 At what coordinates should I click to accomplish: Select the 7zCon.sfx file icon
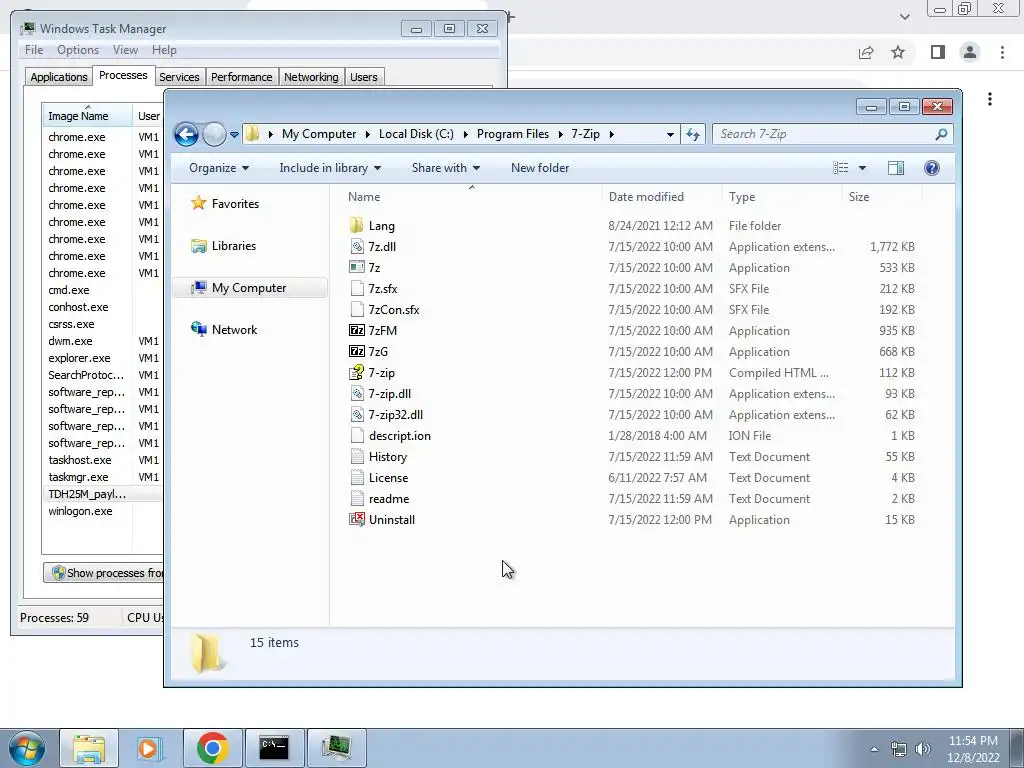[357, 309]
